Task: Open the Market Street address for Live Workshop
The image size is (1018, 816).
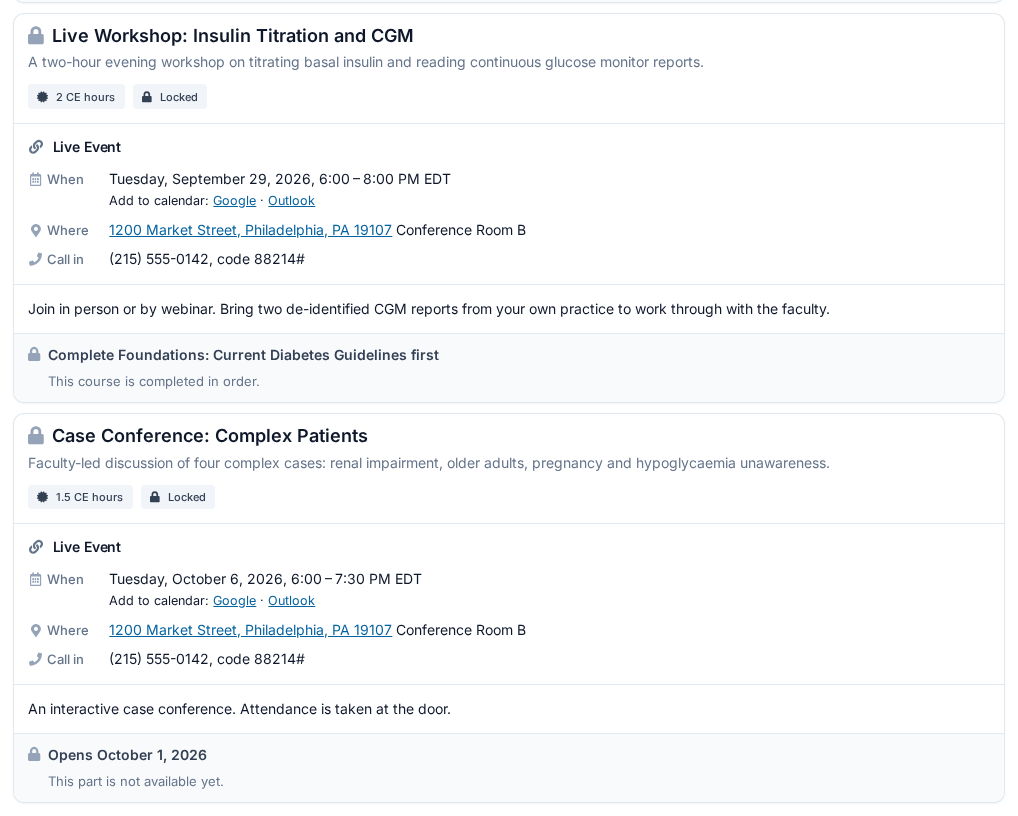Action: 251,230
